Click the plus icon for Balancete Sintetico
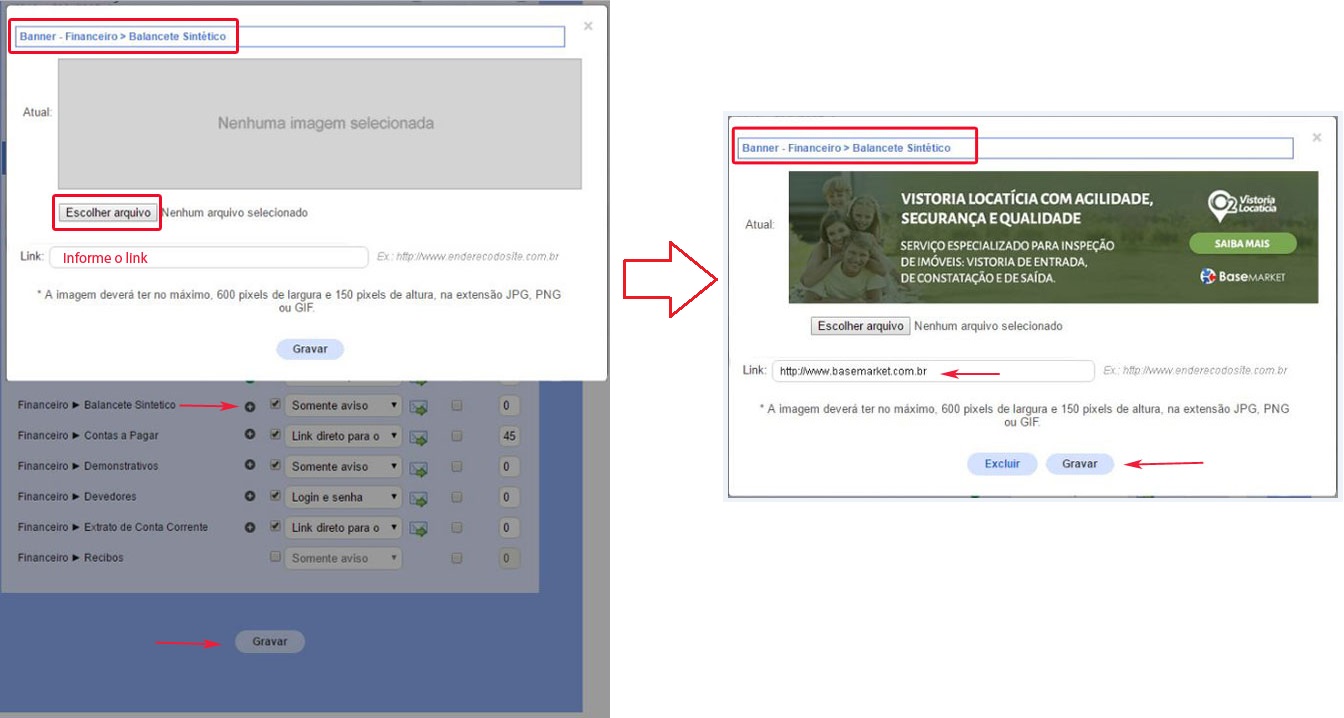Image resolution: width=1344 pixels, height=718 pixels. point(250,406)
